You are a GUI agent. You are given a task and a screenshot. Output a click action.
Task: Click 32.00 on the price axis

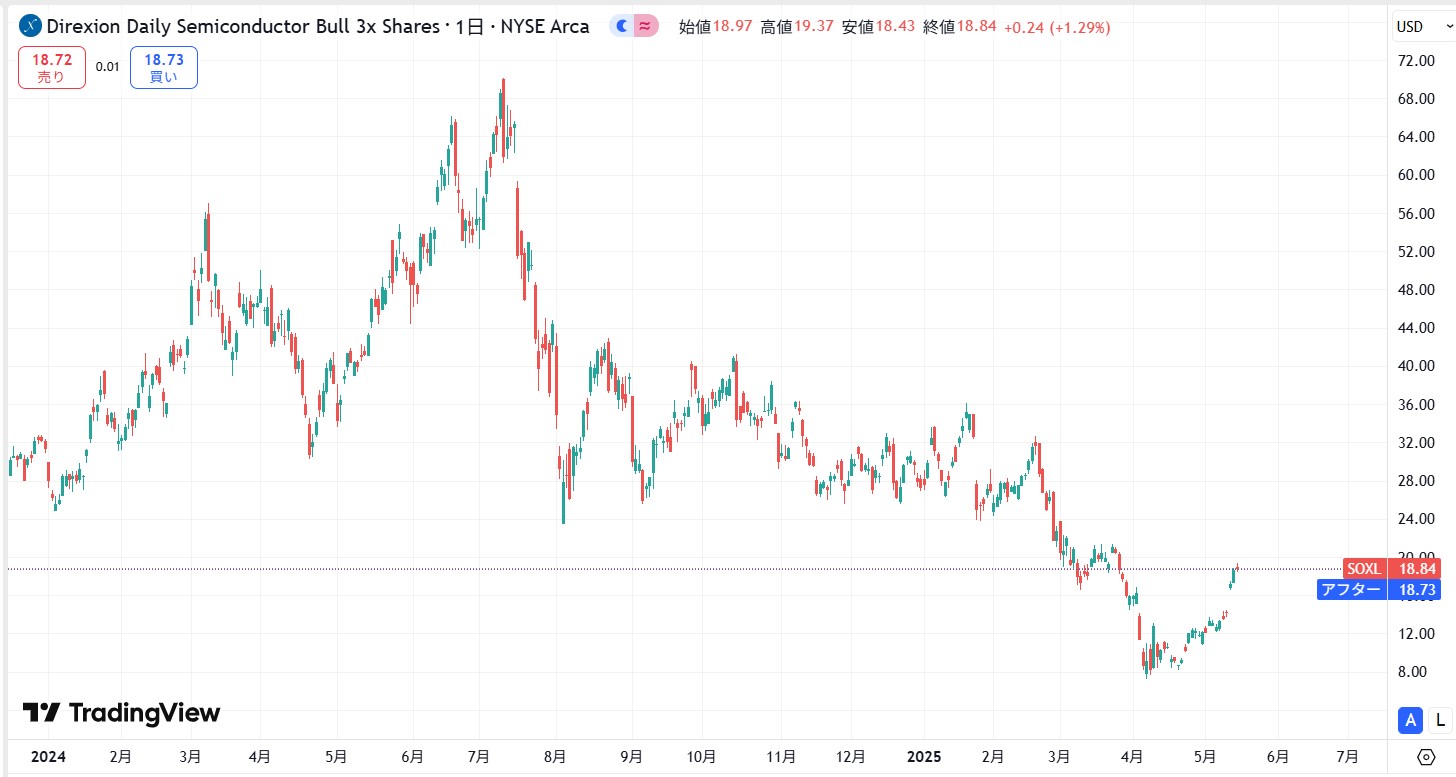tap(1418, 443)
